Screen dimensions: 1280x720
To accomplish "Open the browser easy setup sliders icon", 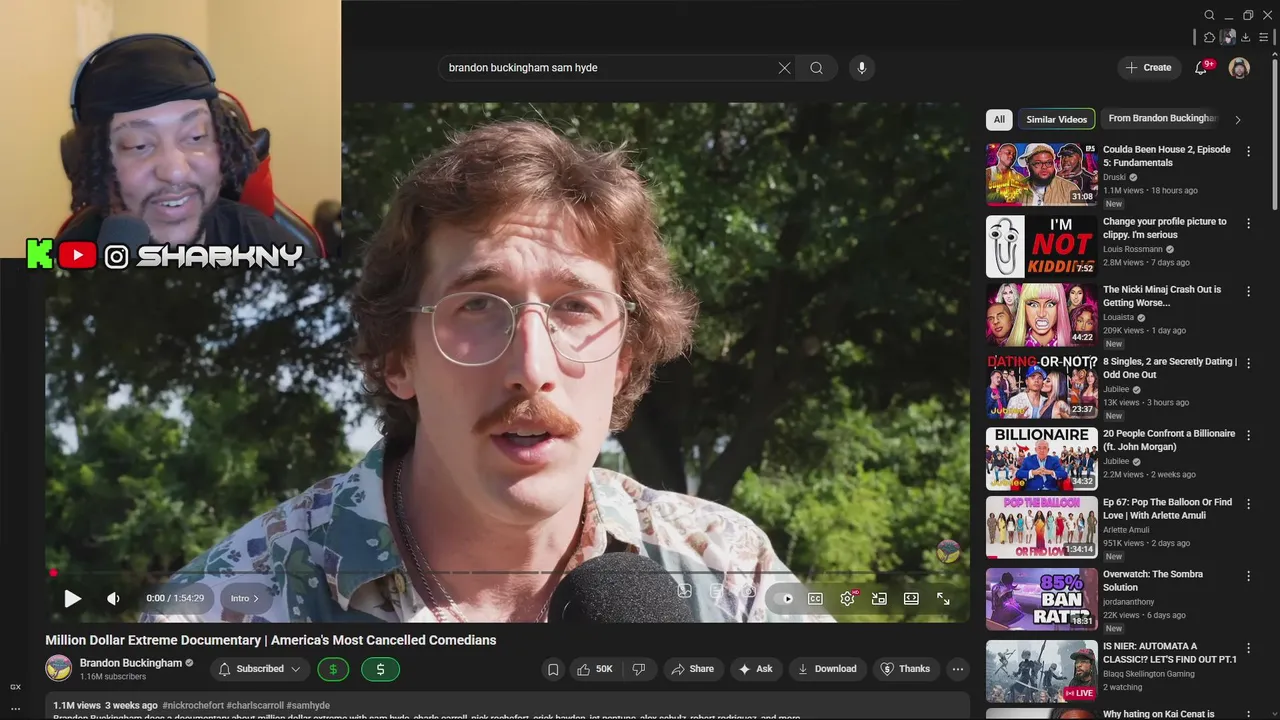I will [1265, 37].
